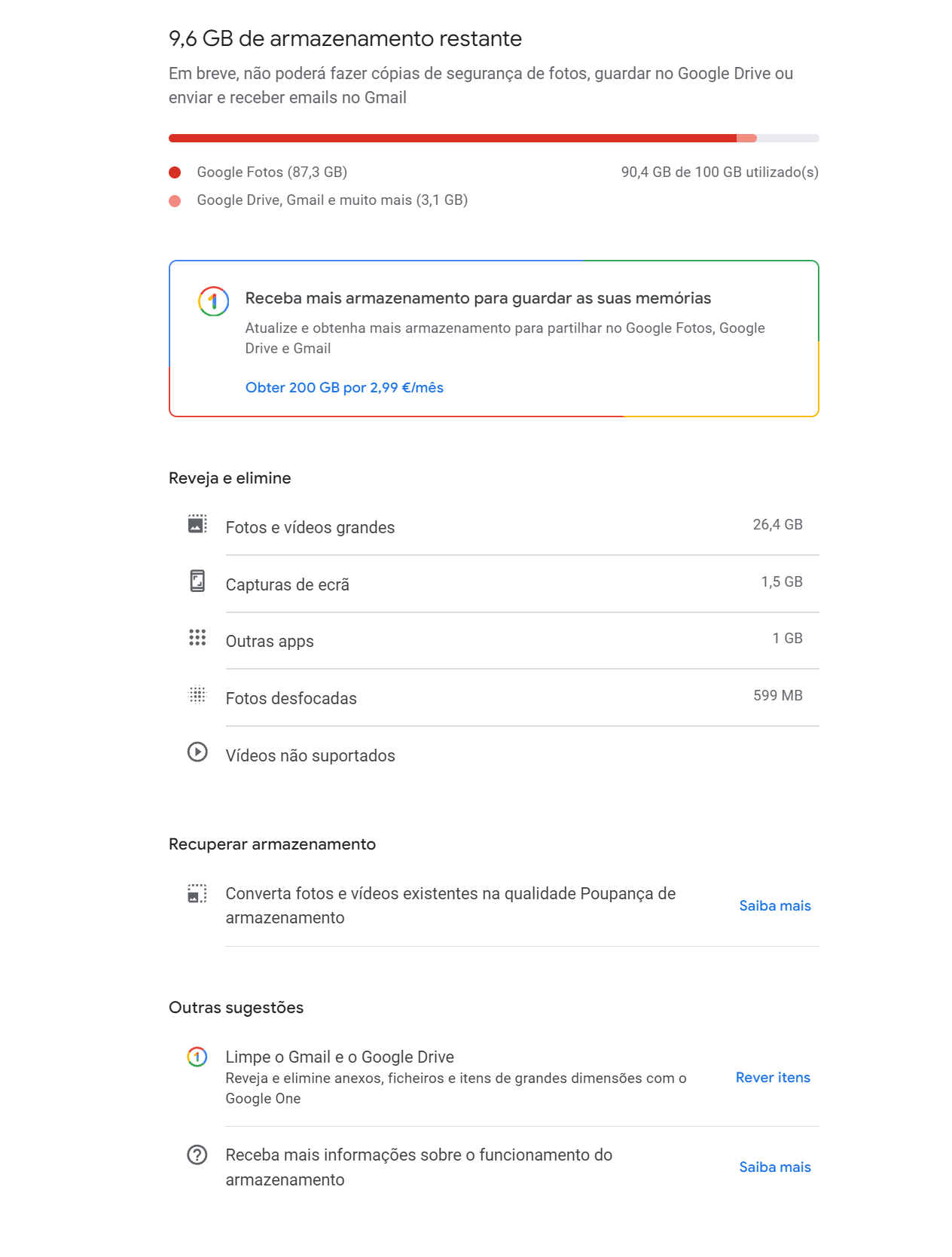952x1257 pixels.
Task: Click the storage saver conversion icon
Action: click(x=197, y=894)
